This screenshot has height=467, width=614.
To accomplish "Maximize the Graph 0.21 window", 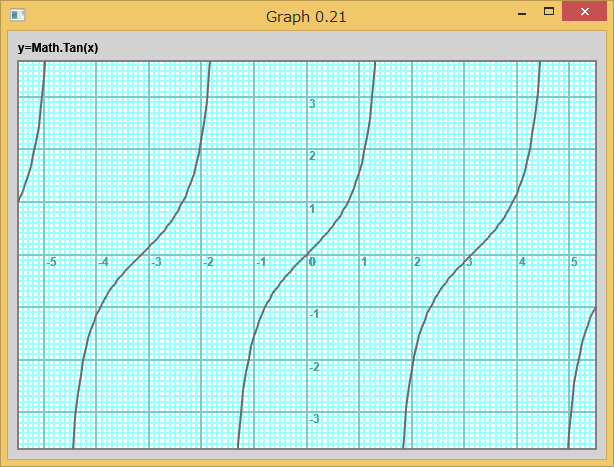I will click(549, 12).
